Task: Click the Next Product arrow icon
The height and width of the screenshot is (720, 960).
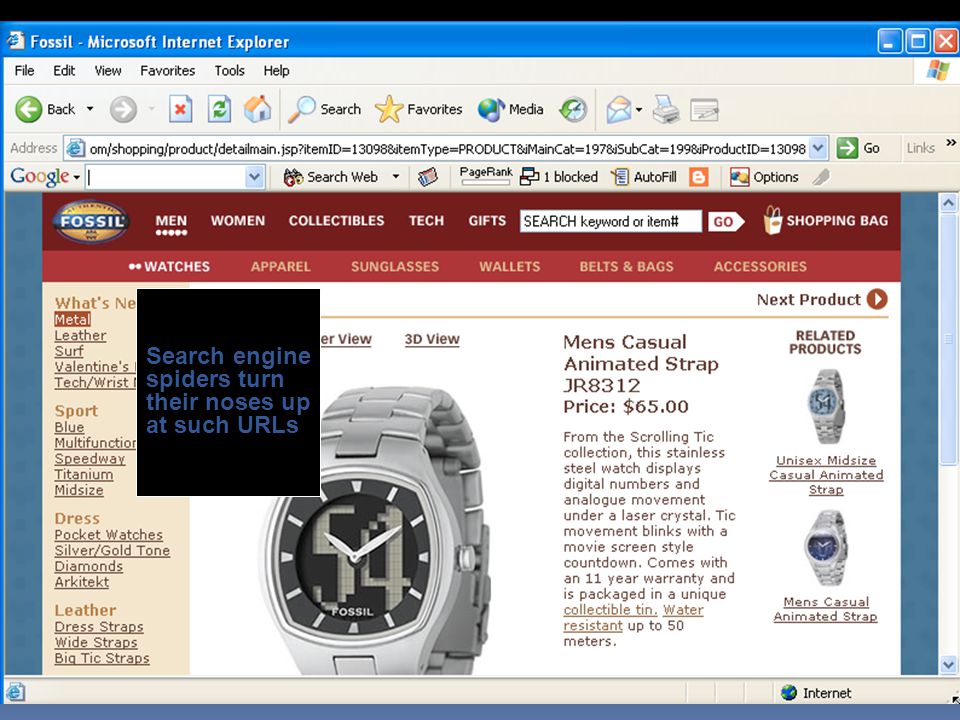Action: [x=877, y=299]
